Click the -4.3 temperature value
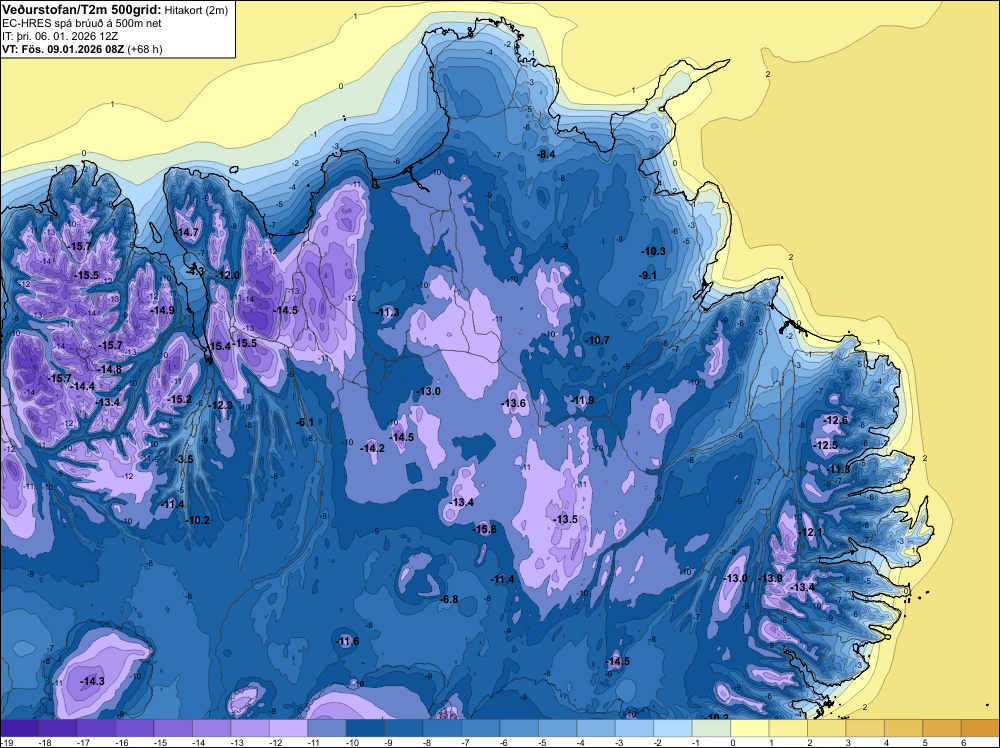Screen dimensions: 1000x748 (x=195, y=271)
